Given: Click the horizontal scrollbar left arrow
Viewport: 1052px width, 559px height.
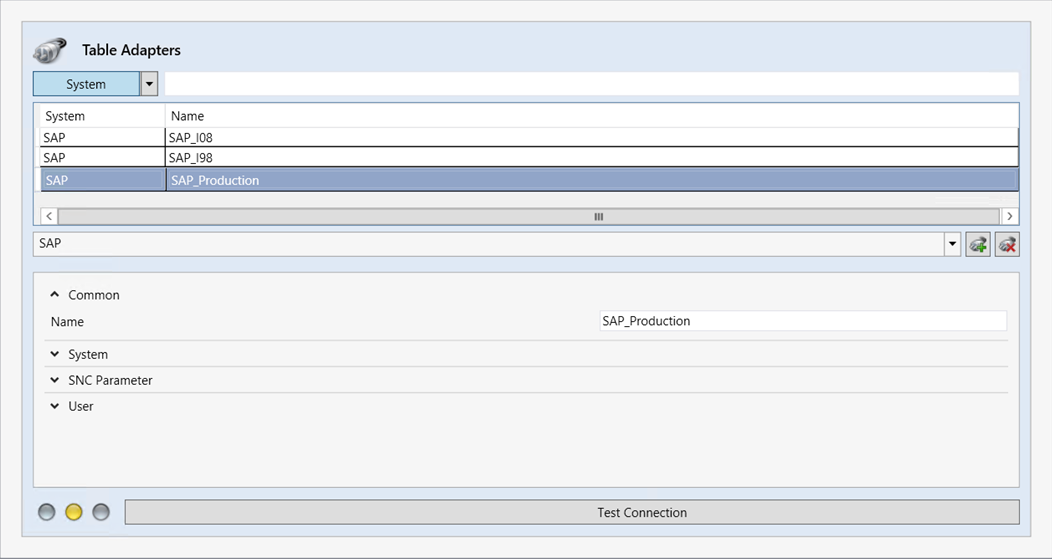Looking at the screenshot, I should coord(48,216).
